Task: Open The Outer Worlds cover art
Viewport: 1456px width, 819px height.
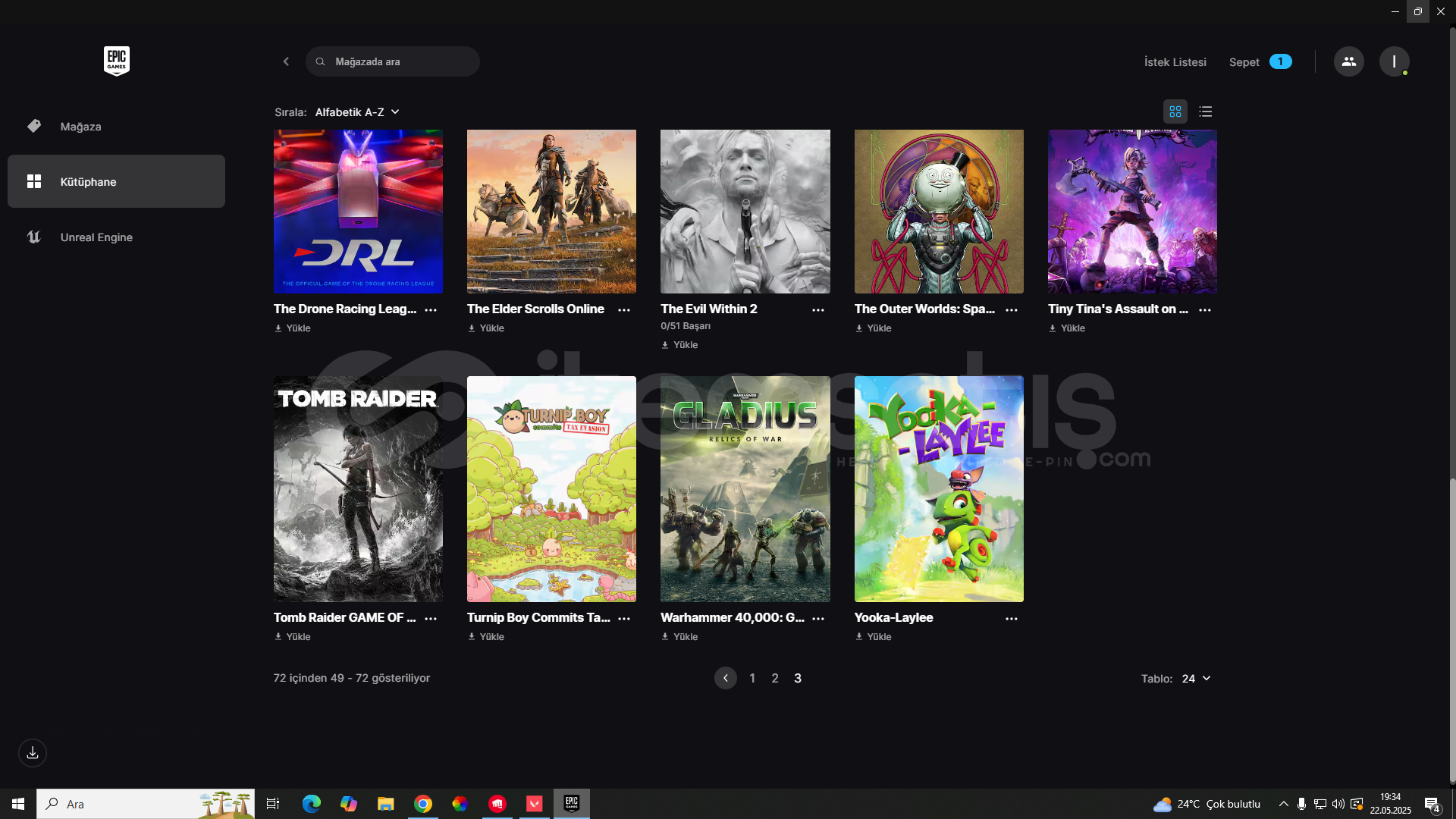Action: tap(939, 212)
